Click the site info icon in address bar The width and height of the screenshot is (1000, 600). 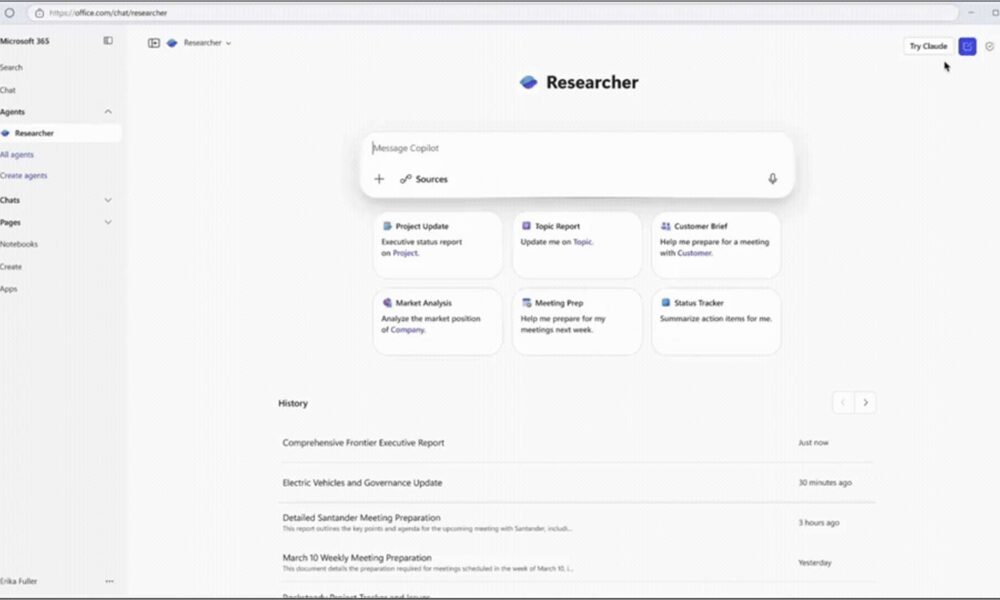pos(39,13)
